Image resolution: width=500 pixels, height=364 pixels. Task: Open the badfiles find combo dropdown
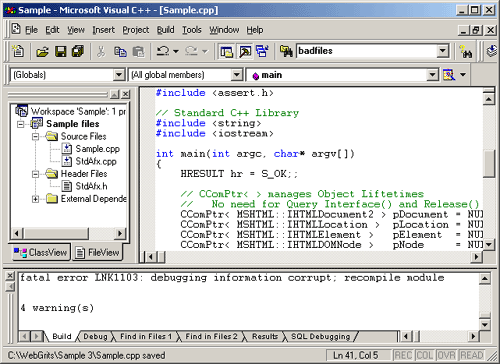click(442, 51)
